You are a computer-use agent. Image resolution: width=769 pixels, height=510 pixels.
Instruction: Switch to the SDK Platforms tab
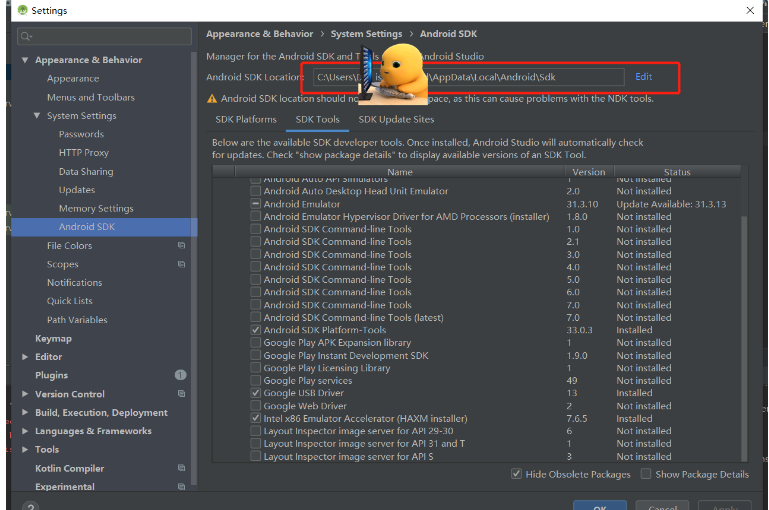point(246,120)
